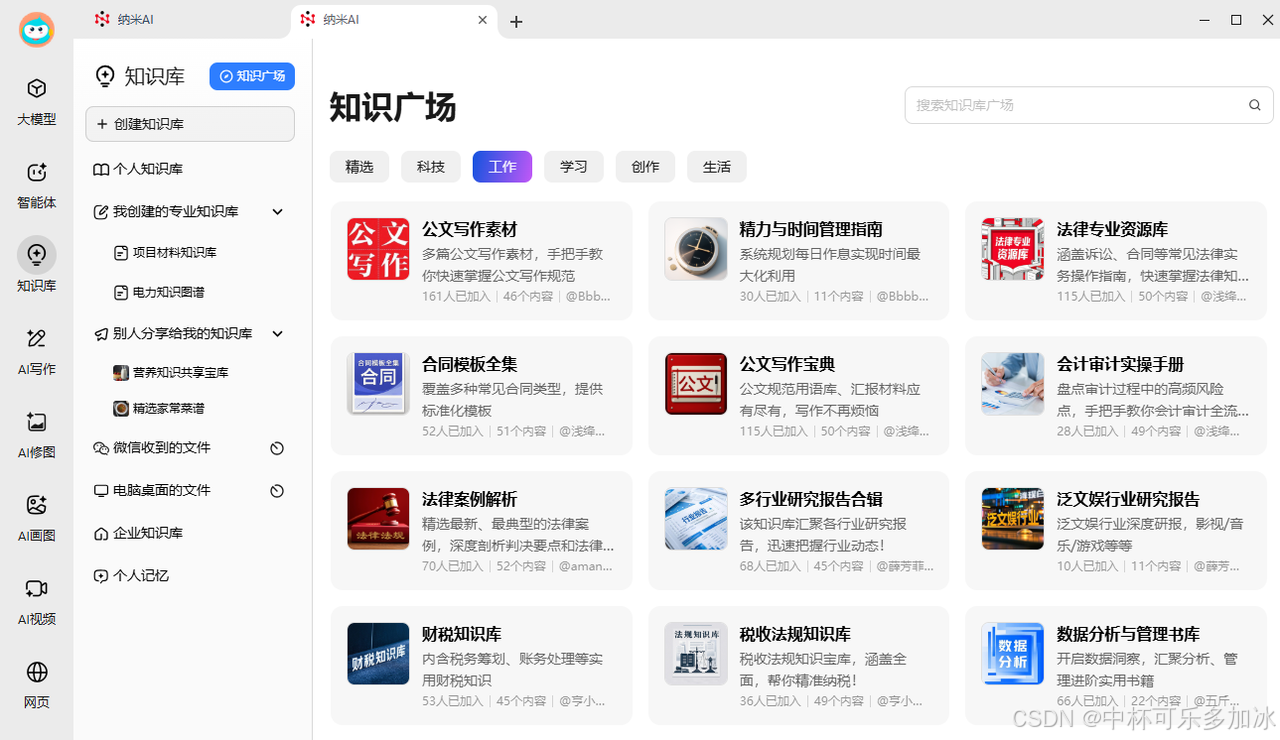Open 公文写作宝典 red thumbnail
This screenshot has width=1280, height=740.
pyautogui.click(x=696, y=383)
